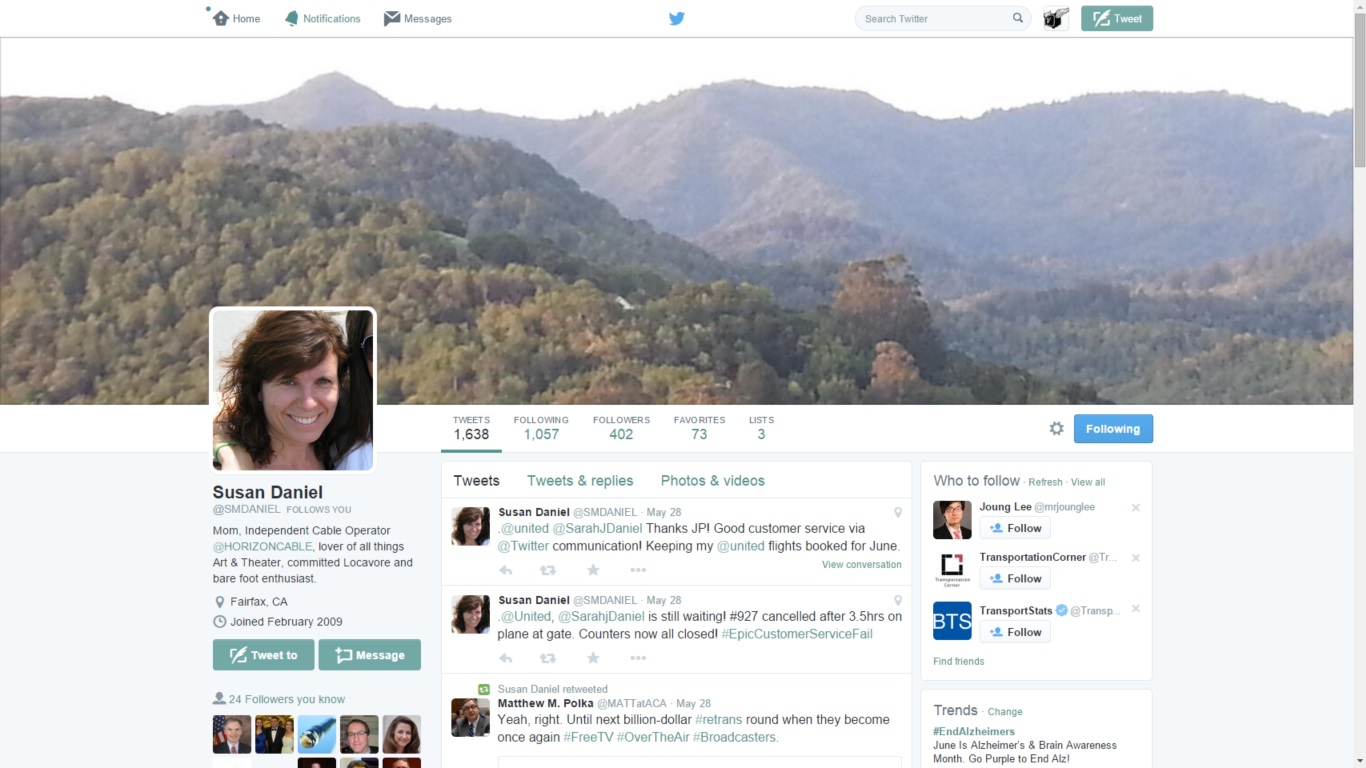Open more options on '#927 cancelled' tweet
The height and width of the screenshot is (768, 1366).
tap(638, 658)
